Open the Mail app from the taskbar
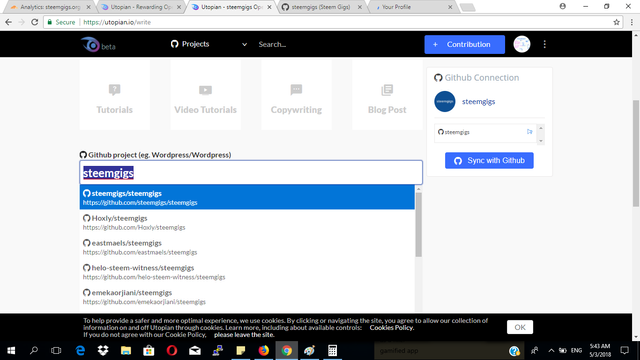 pos(195,350)
